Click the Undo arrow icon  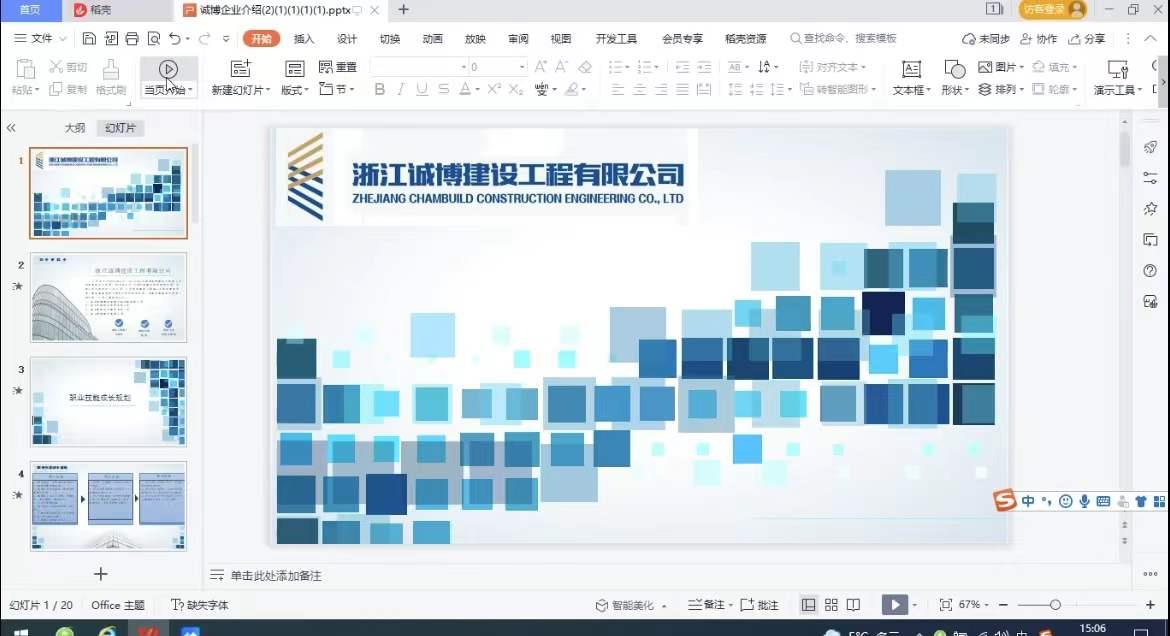point(175,38)
